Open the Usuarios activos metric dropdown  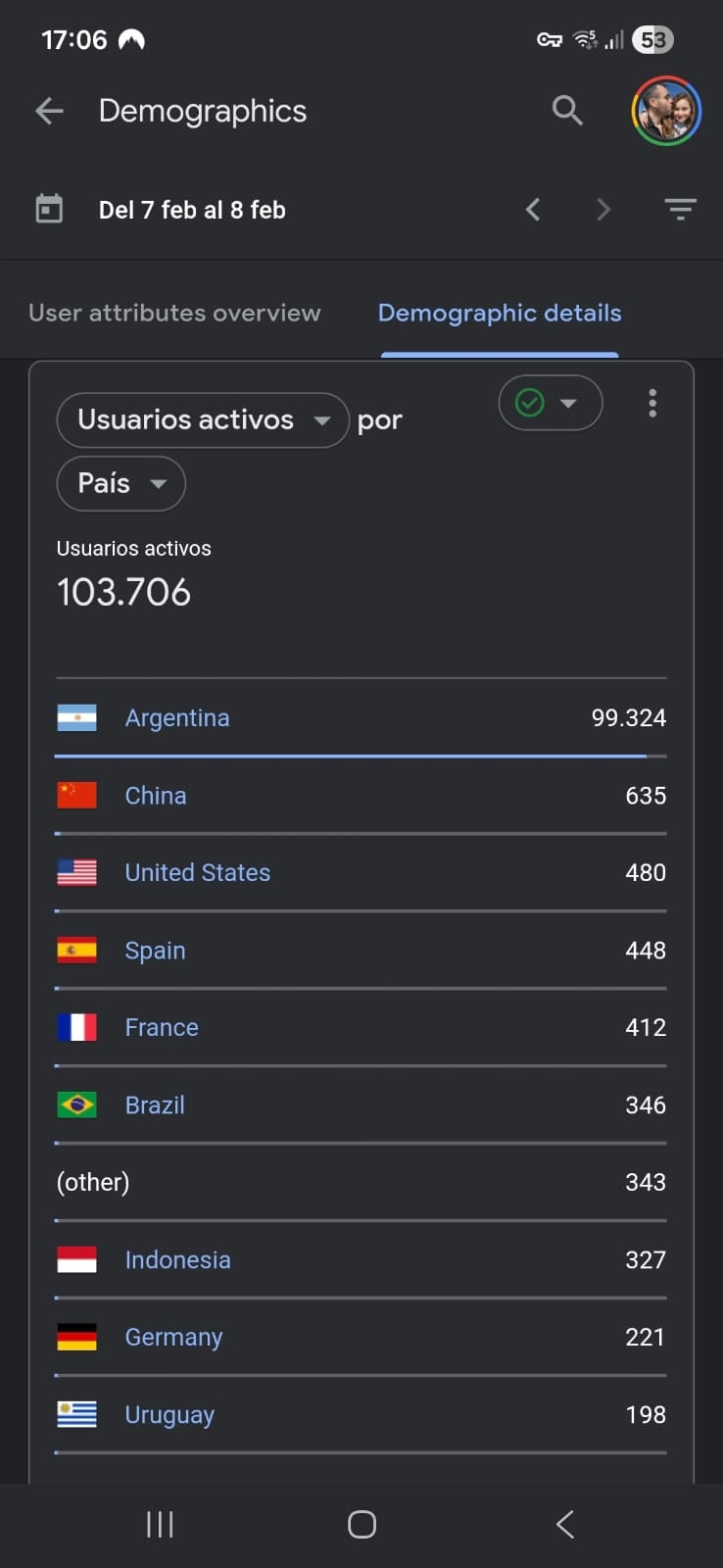coord(202,419)
